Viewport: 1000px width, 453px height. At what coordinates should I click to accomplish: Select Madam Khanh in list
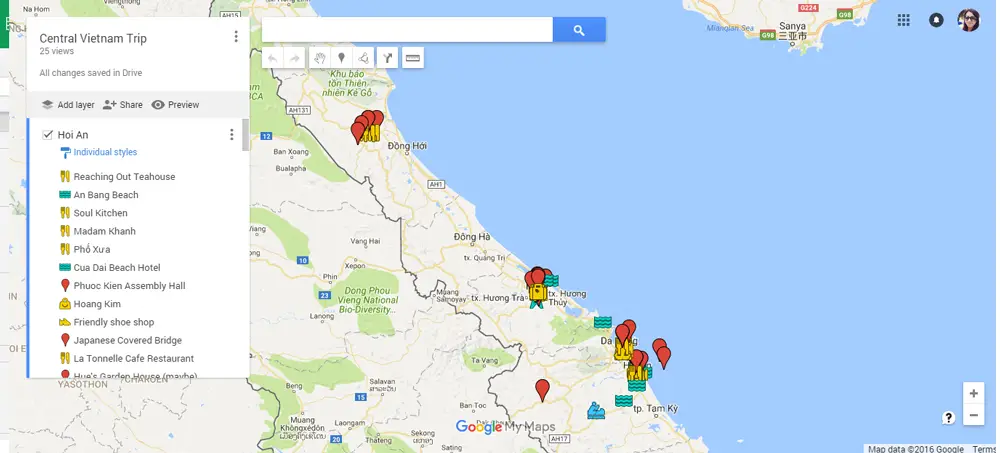click(x=105, y=232)
